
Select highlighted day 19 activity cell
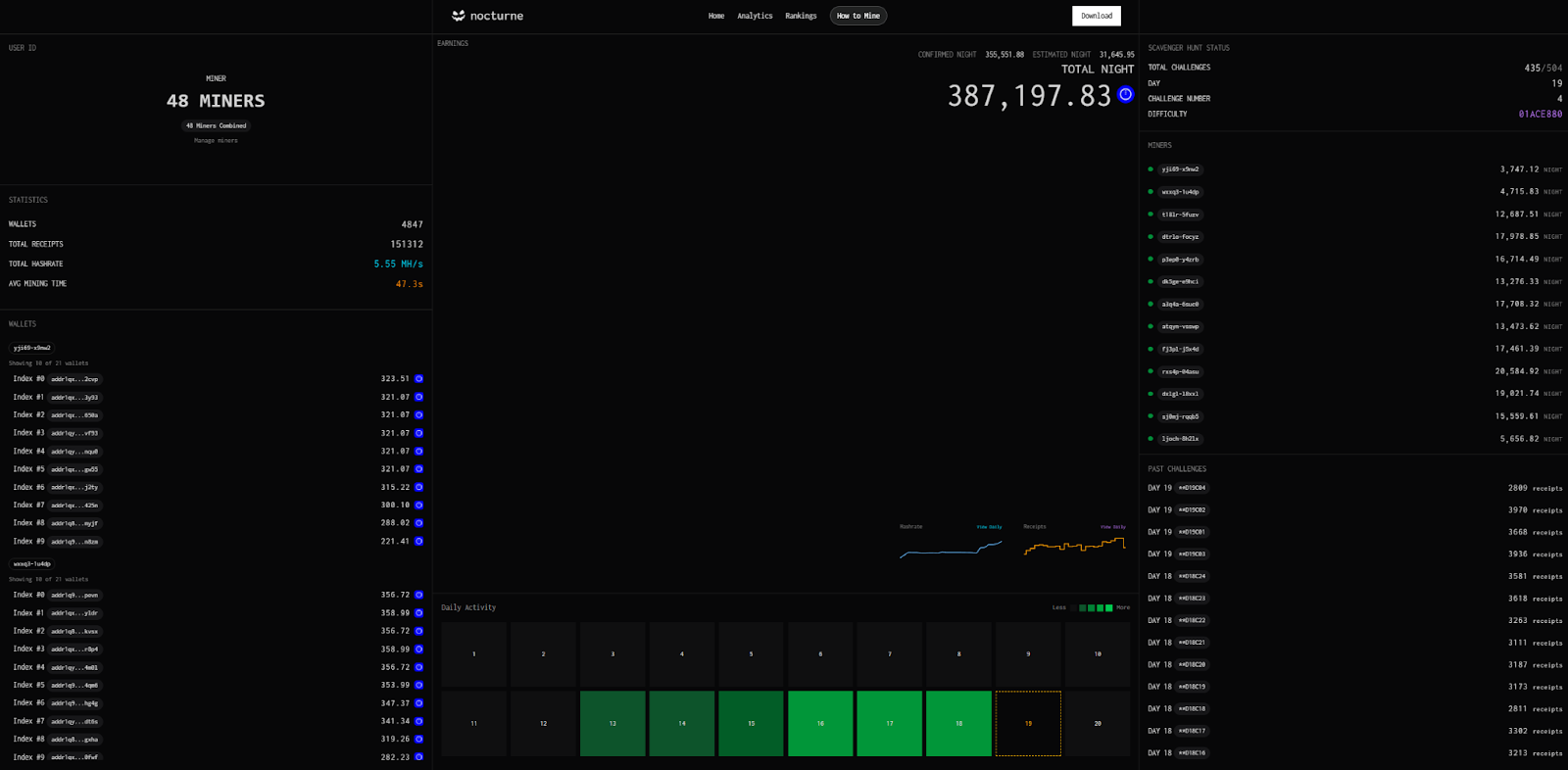pyautogui.click(x=1028, y=724)
